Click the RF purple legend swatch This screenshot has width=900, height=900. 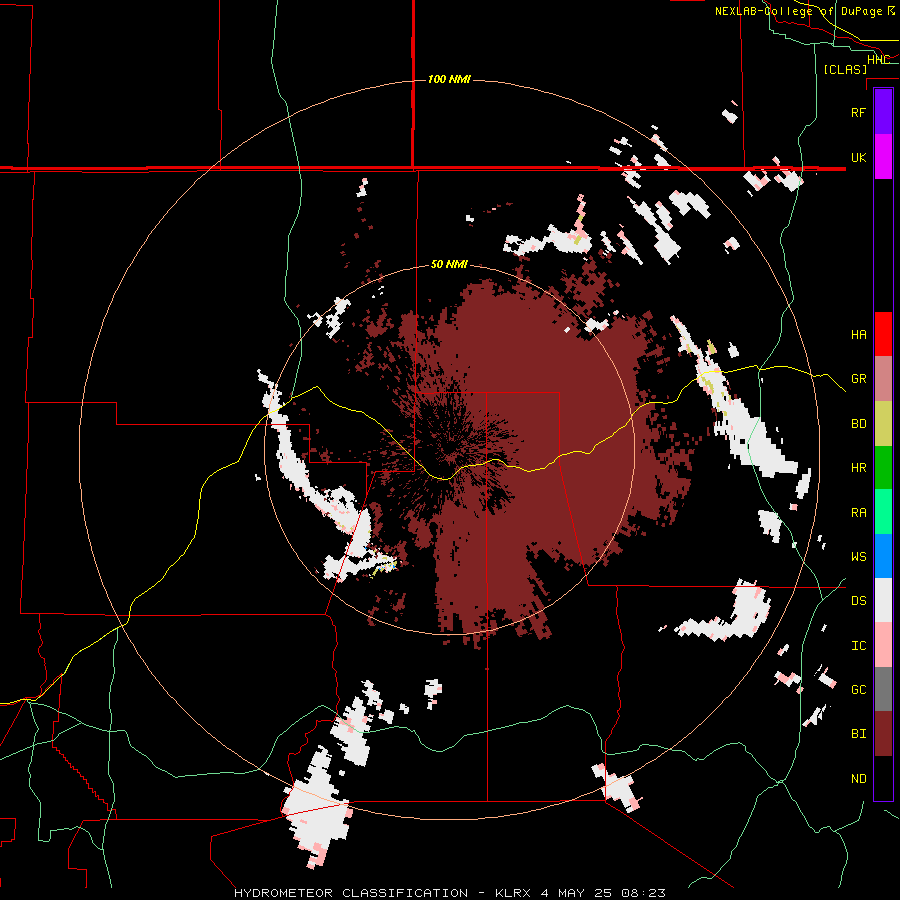[x=883, y=112]
